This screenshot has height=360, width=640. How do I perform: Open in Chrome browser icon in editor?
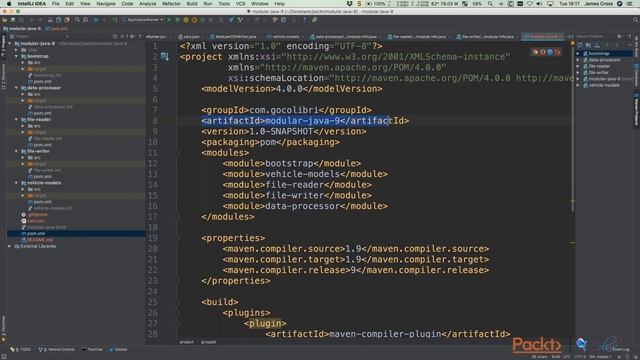[535, 52]
